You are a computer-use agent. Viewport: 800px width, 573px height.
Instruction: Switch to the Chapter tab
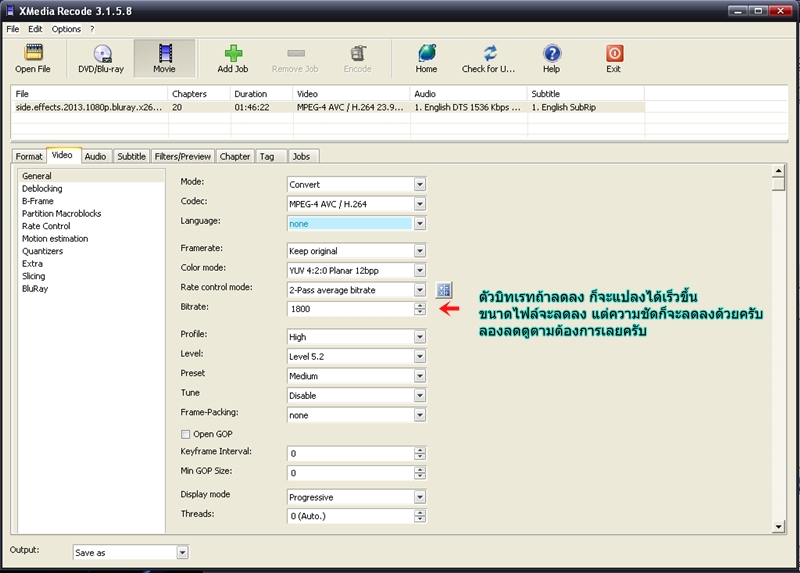[235, 157]
